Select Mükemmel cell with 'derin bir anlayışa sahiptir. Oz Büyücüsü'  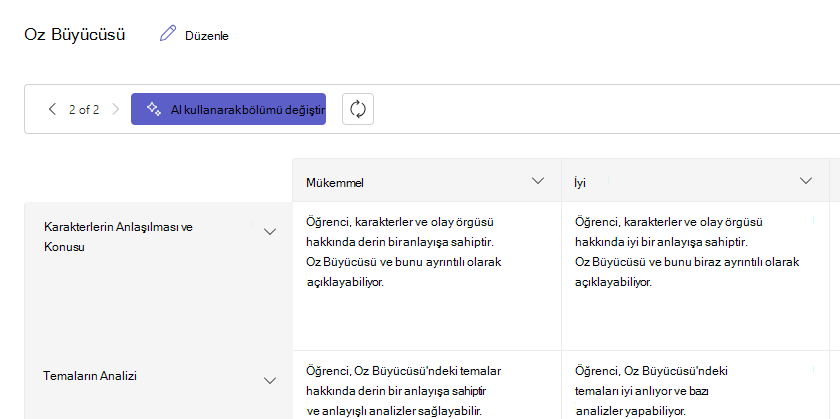coord(427,276)
